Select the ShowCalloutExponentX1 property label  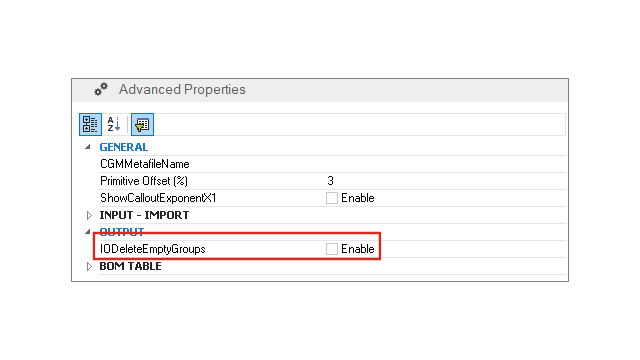[x=158, y=198]
